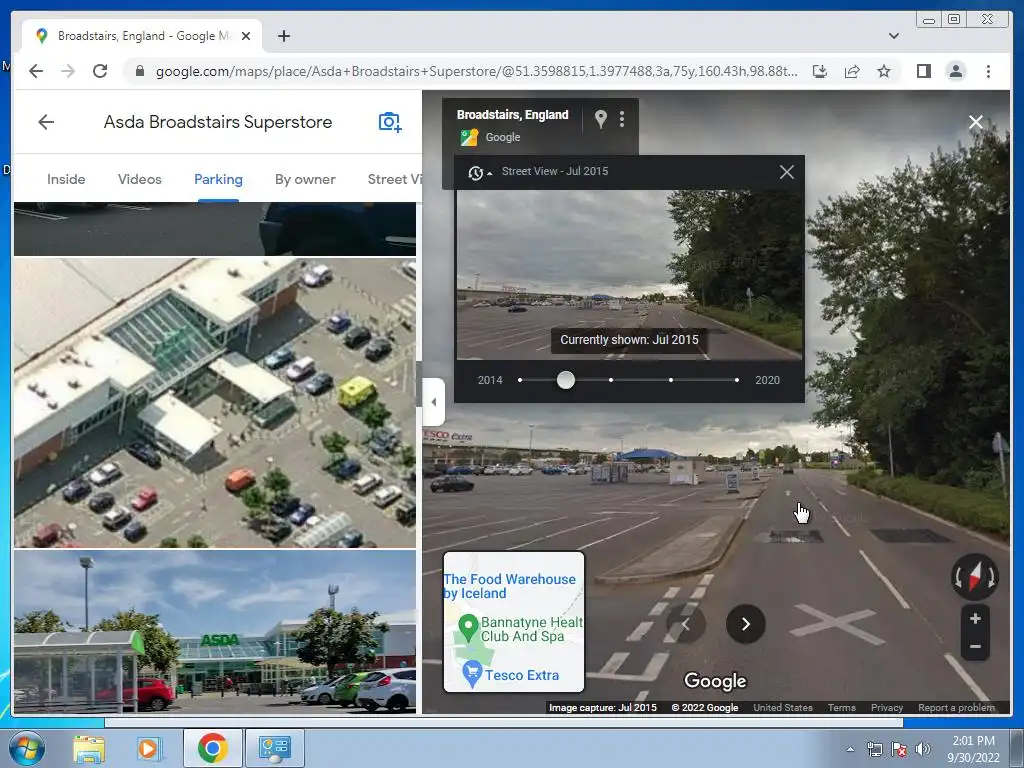This screenshot has width=1024, height=768.
Task: Open the Privacy link
Action: click(886, 707)
